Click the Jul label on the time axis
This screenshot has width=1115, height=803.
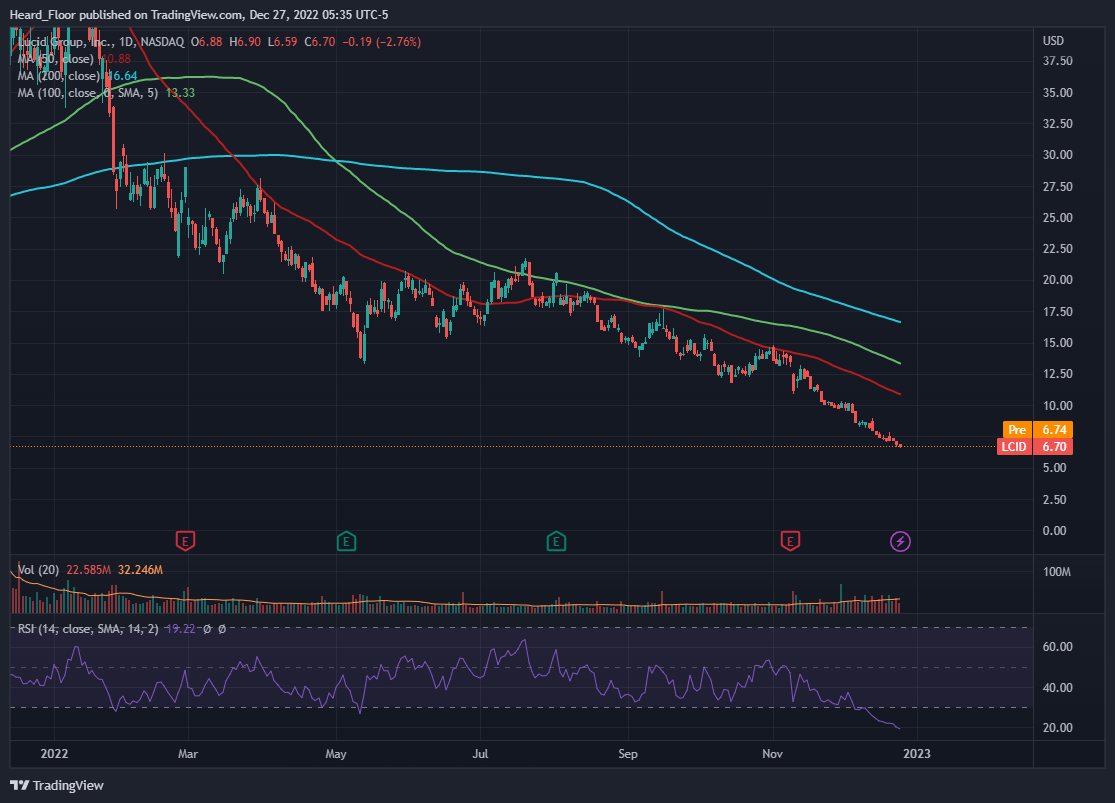click(480, 754)
